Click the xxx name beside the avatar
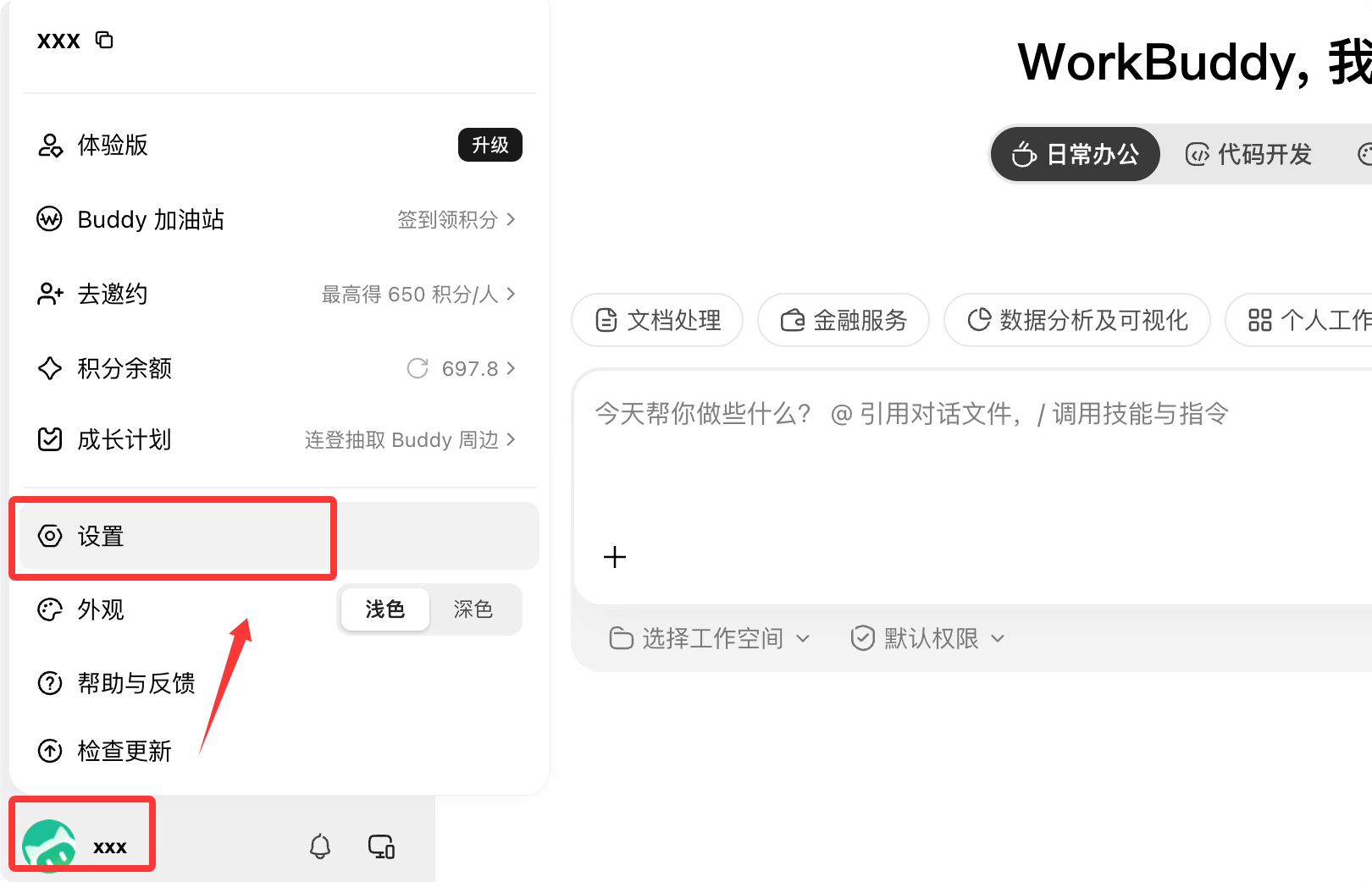Viewport: 1372px width, 882px height. pyautogui.click(x=110, y=847)
